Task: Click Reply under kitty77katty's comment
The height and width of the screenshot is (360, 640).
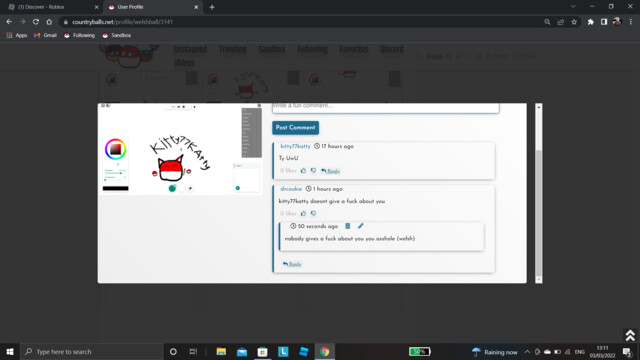Action: click(330, 171)
